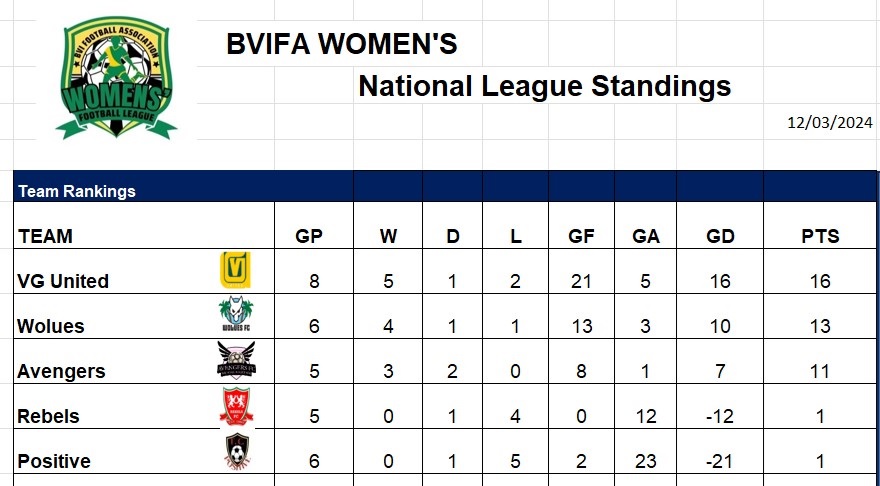880x486 pixels.
Task: Select the Wolues FC team crest
Action: [236, 314]
